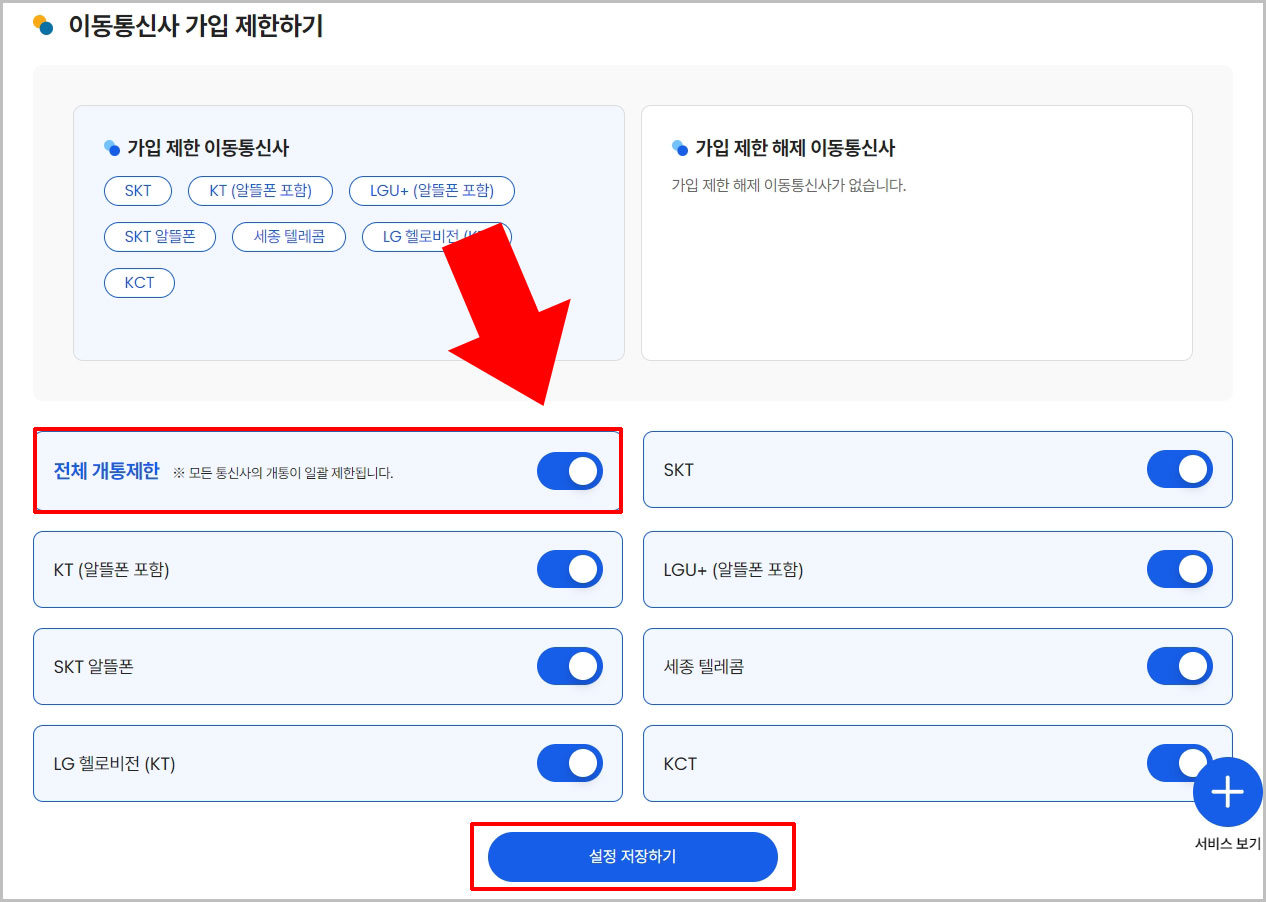The image size is (1266, 902).
Task: Click the SKT tag in restricted carriers
Action: pyautogui.click(x=138, y=191)
